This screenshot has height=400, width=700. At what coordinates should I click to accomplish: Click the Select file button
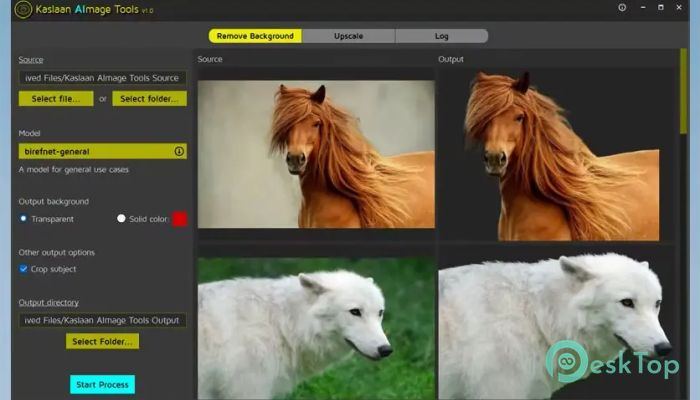click(56, 99)
